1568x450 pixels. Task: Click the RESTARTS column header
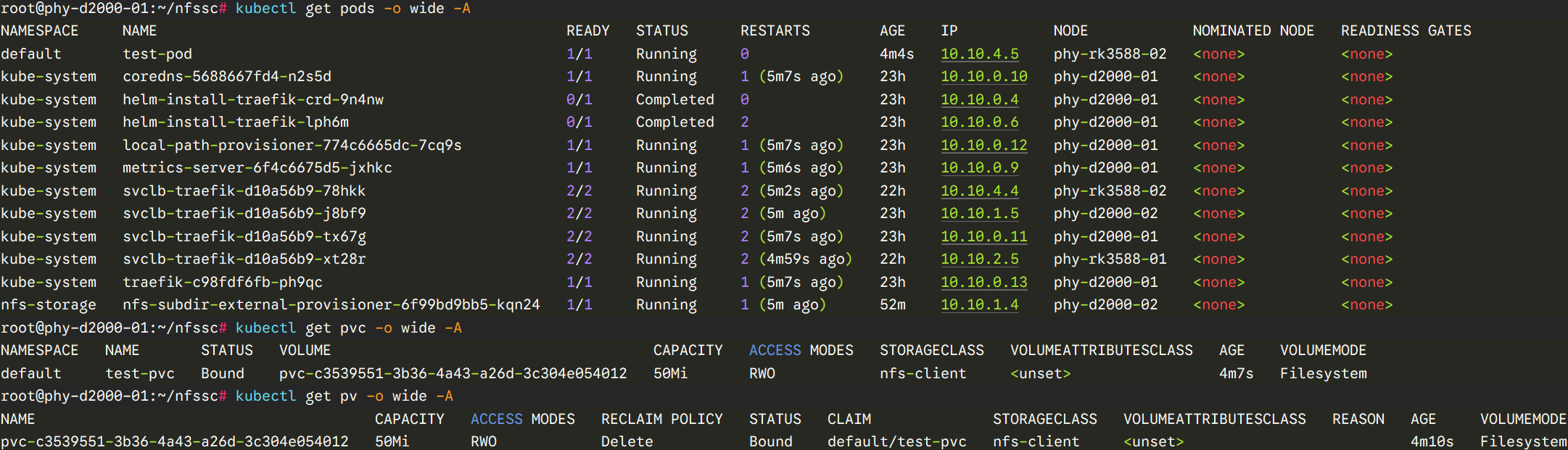(x=775, y=31)
